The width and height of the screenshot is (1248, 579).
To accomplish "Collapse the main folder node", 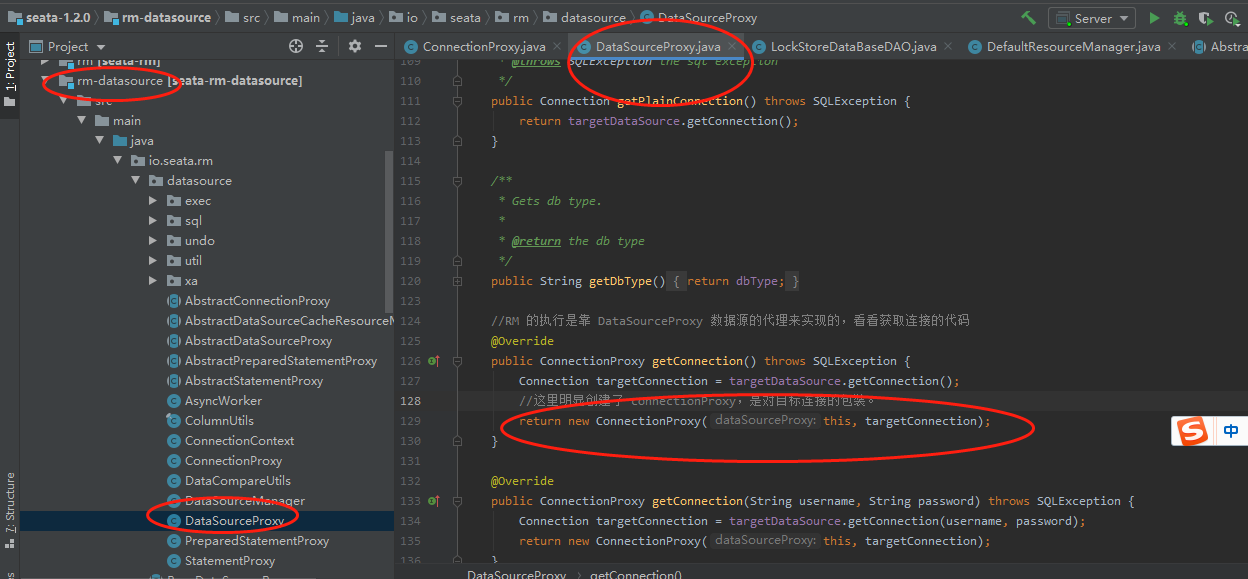I will click(x=81, y=120).
